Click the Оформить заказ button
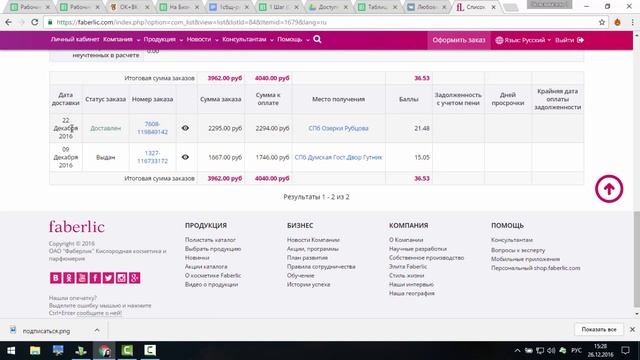 tap(459, 40)
